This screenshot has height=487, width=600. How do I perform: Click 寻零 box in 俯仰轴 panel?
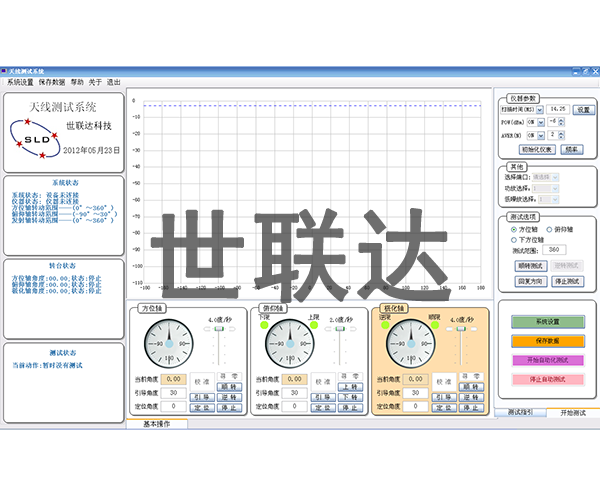coord(350,376)
